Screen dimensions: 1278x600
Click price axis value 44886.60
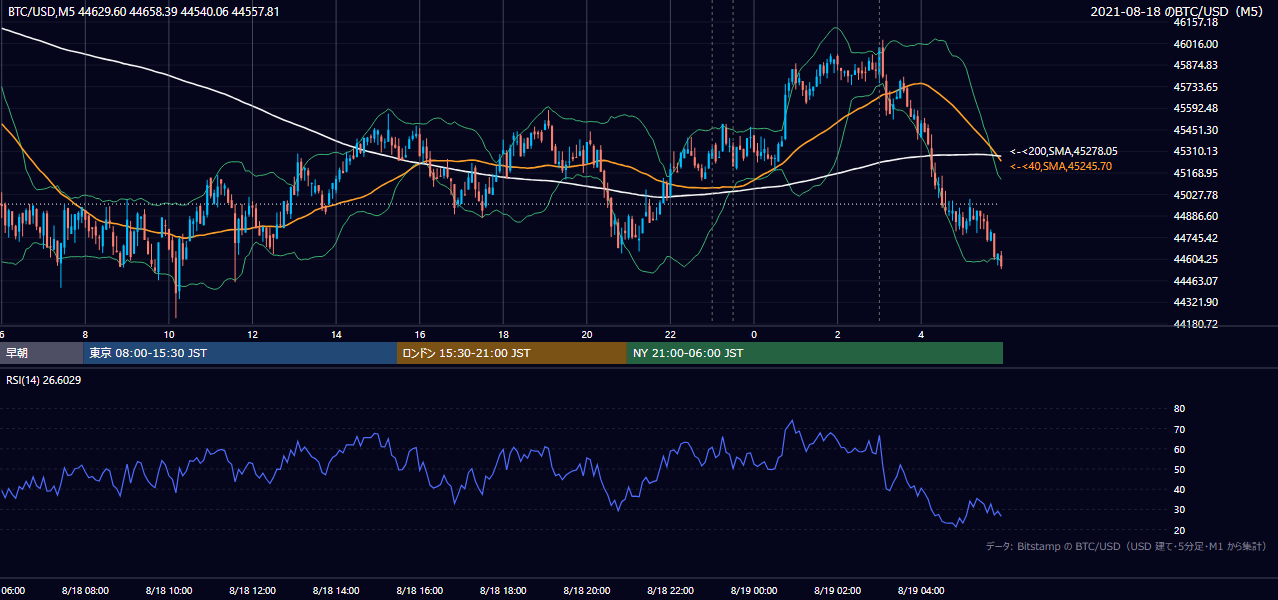(1195, 216)
